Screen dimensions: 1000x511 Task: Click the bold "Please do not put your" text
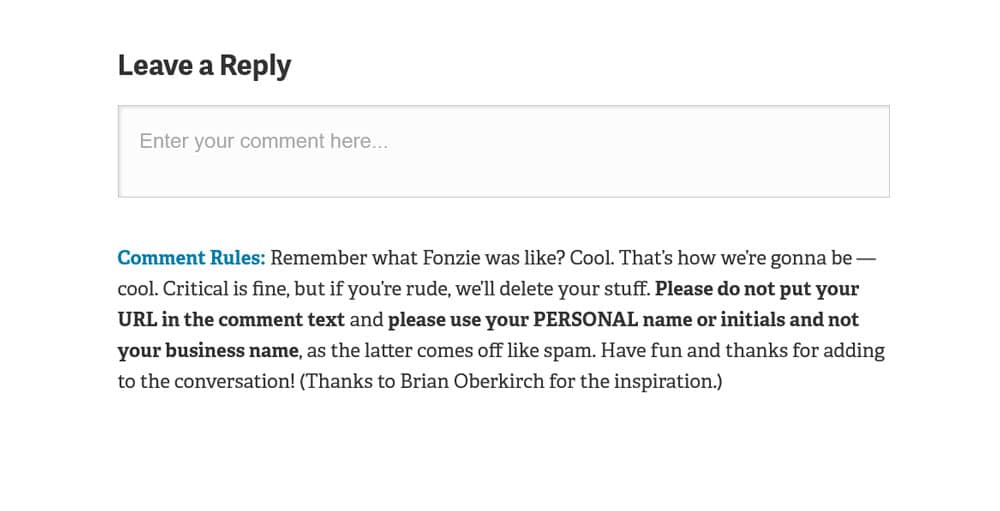point(757,289)
